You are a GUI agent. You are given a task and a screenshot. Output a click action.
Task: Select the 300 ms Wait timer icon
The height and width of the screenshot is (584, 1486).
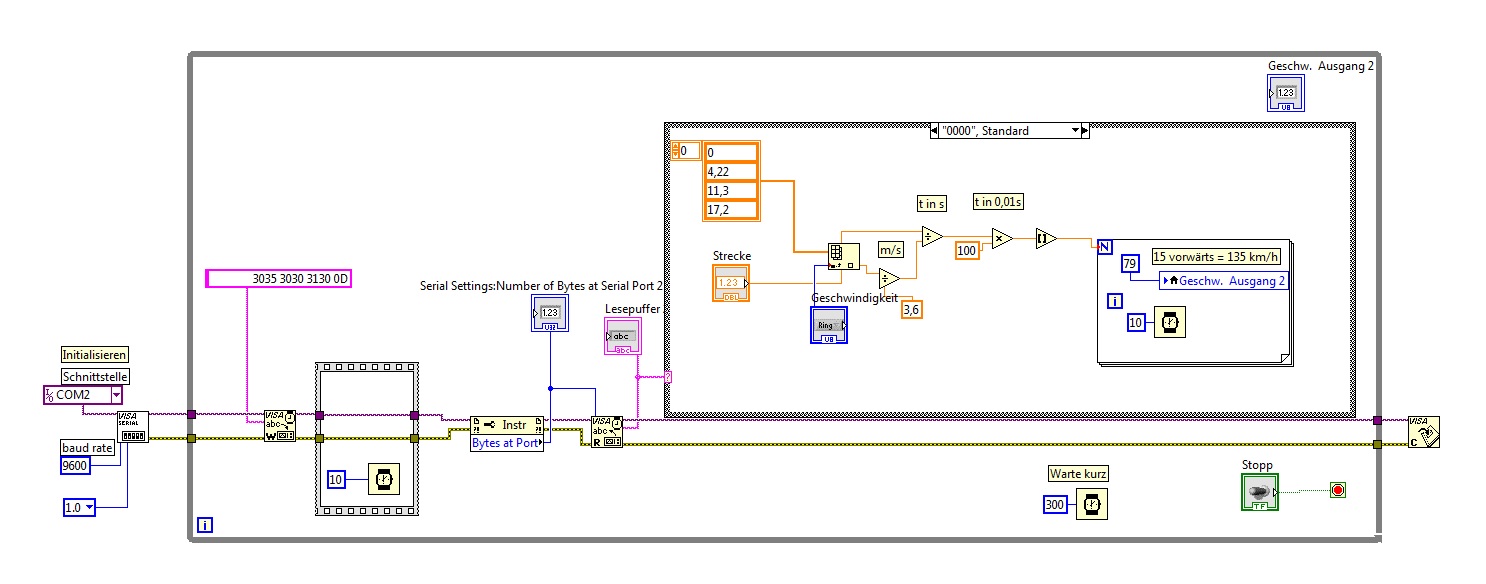1093,505
